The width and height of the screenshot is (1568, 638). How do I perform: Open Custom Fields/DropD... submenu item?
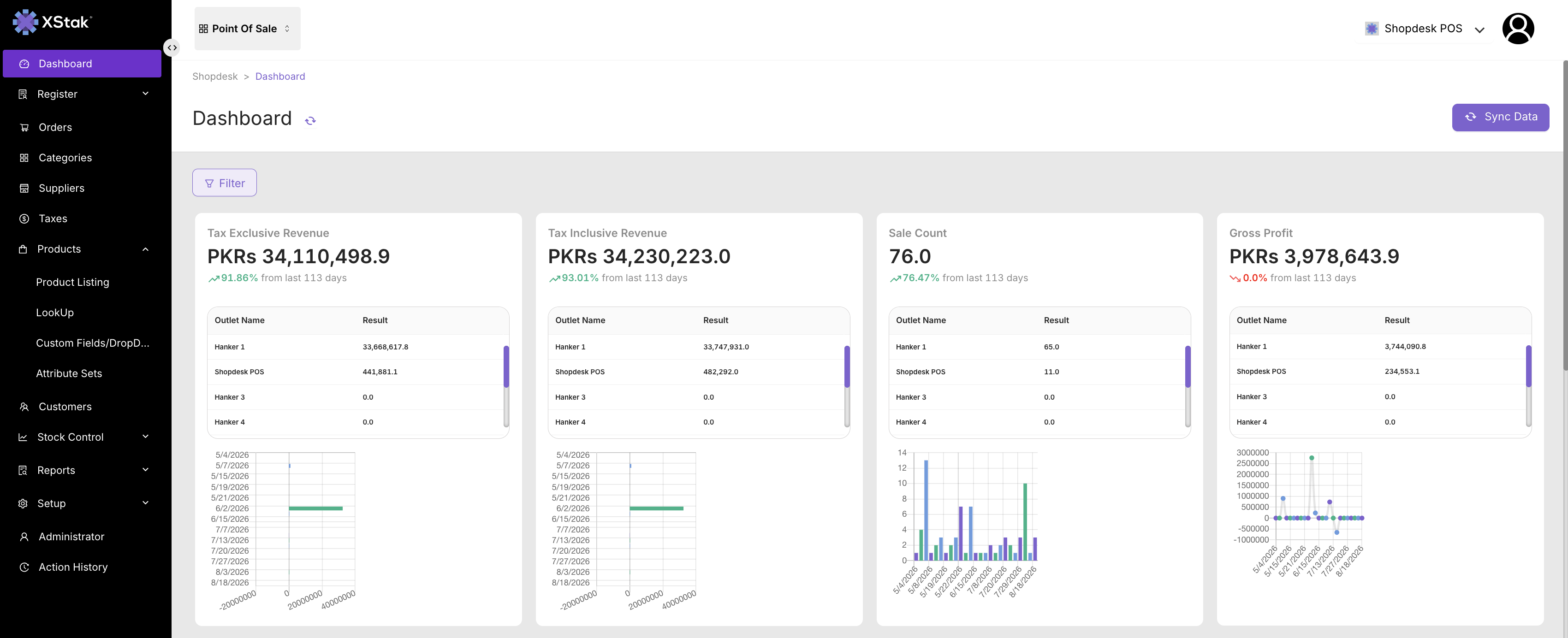coord(93,343)
